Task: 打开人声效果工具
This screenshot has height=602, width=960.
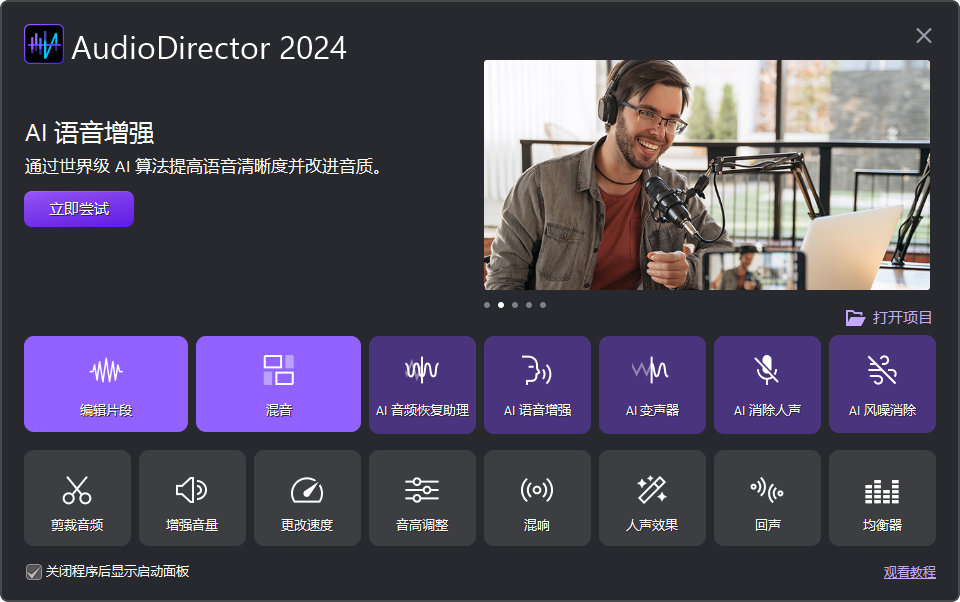Action: pos(652,497)
